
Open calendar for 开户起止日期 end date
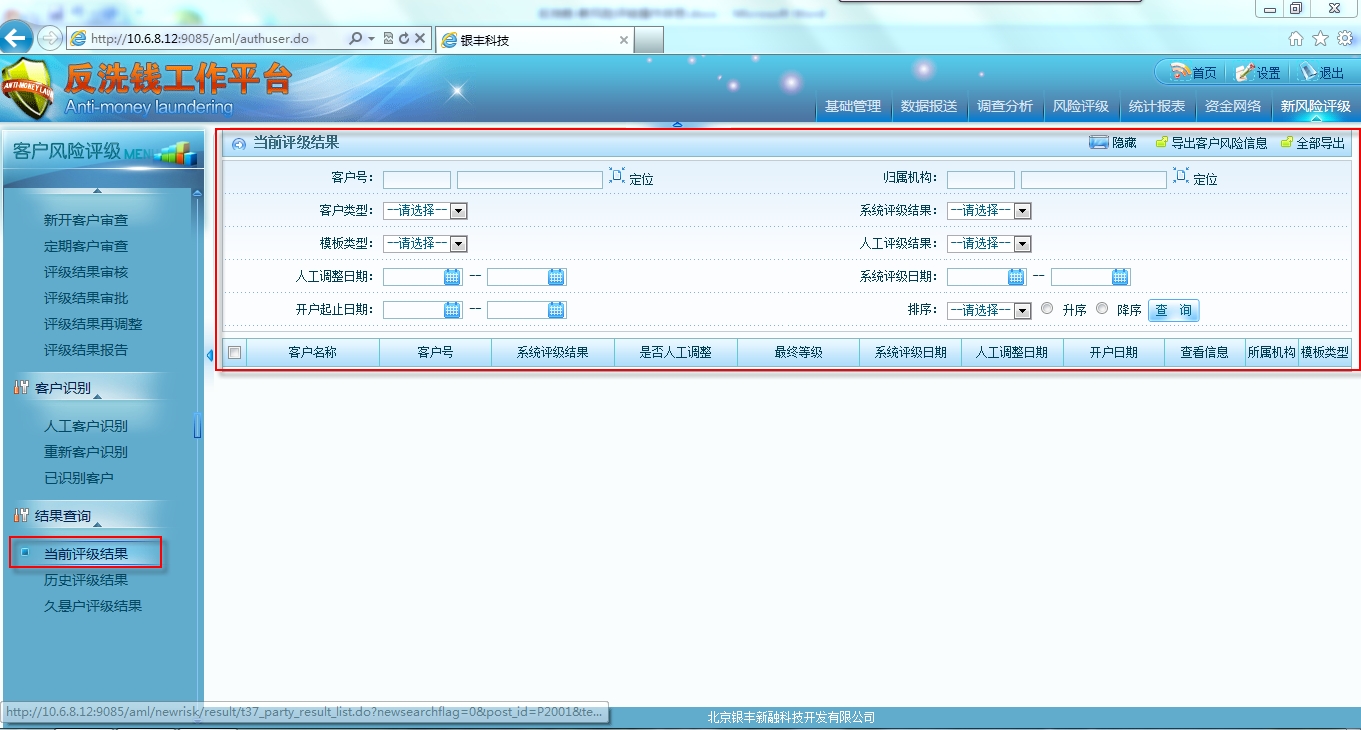(557, 310)
